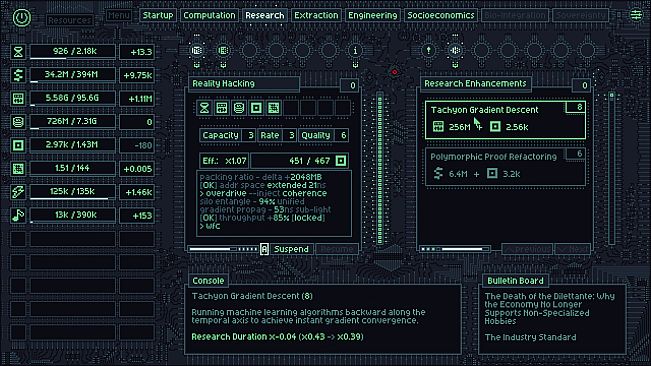
Task: Click the music note icon beside 13K / 390K
Action: (x=18, y=215)
